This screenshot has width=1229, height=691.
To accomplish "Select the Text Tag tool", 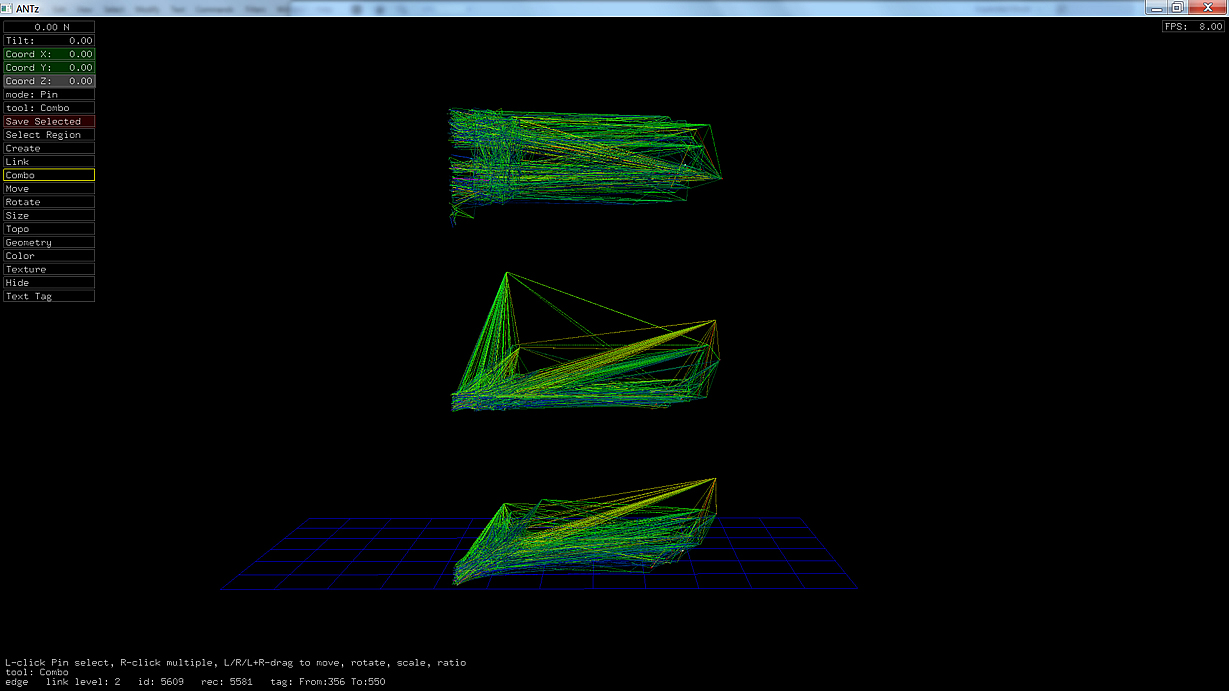I will coord(49,296).
